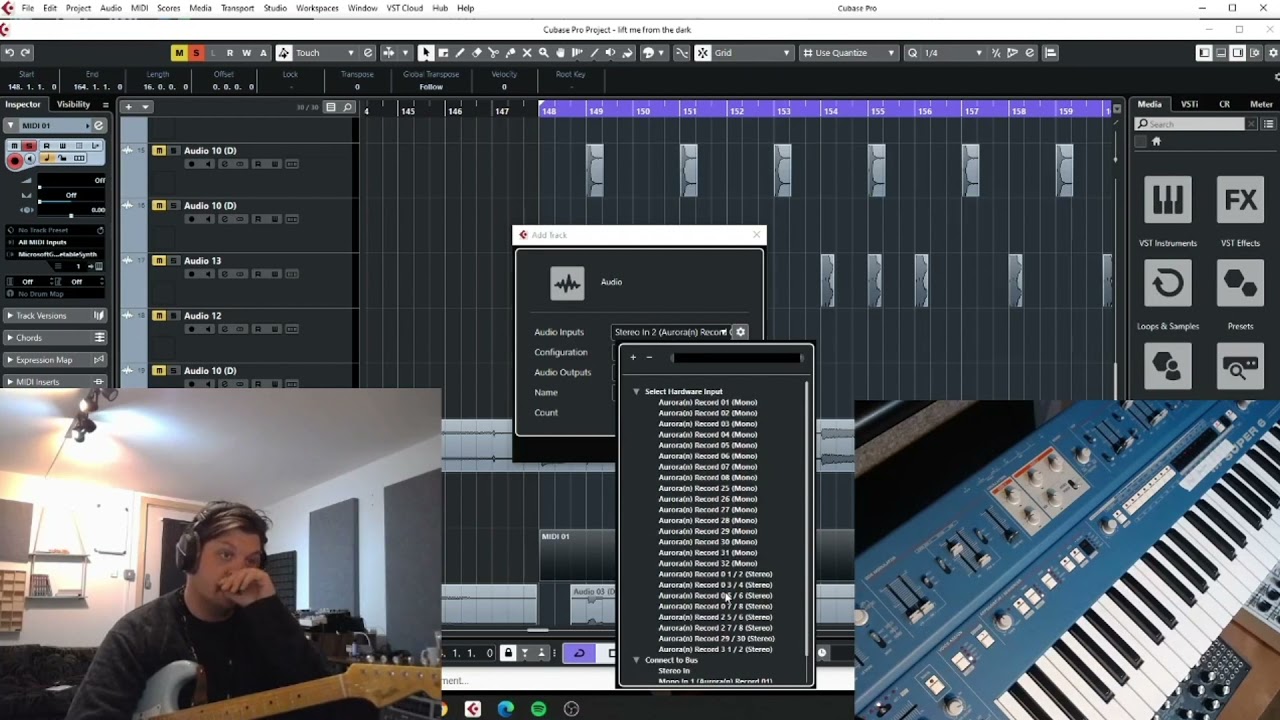Choose the Mute X tool
Screen dimensions: 1280x720
pos(527,53)
